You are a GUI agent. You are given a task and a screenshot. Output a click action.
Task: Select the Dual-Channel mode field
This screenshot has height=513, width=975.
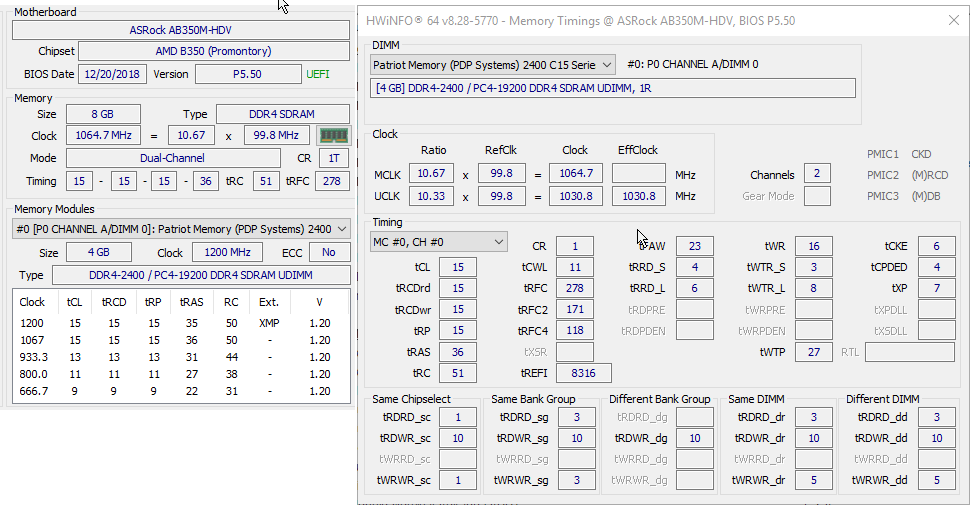tap(173, 158)
